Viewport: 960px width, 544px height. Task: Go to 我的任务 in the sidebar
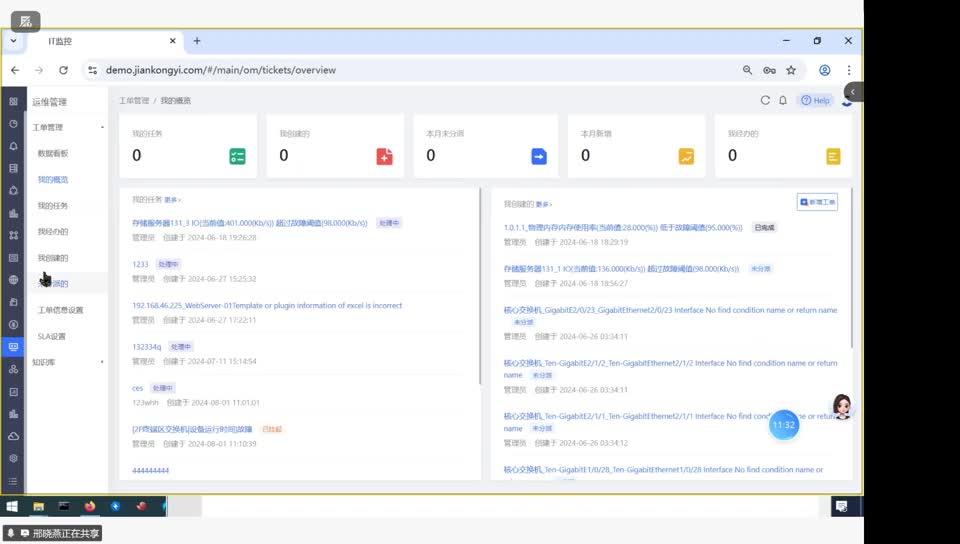point(53,205)
